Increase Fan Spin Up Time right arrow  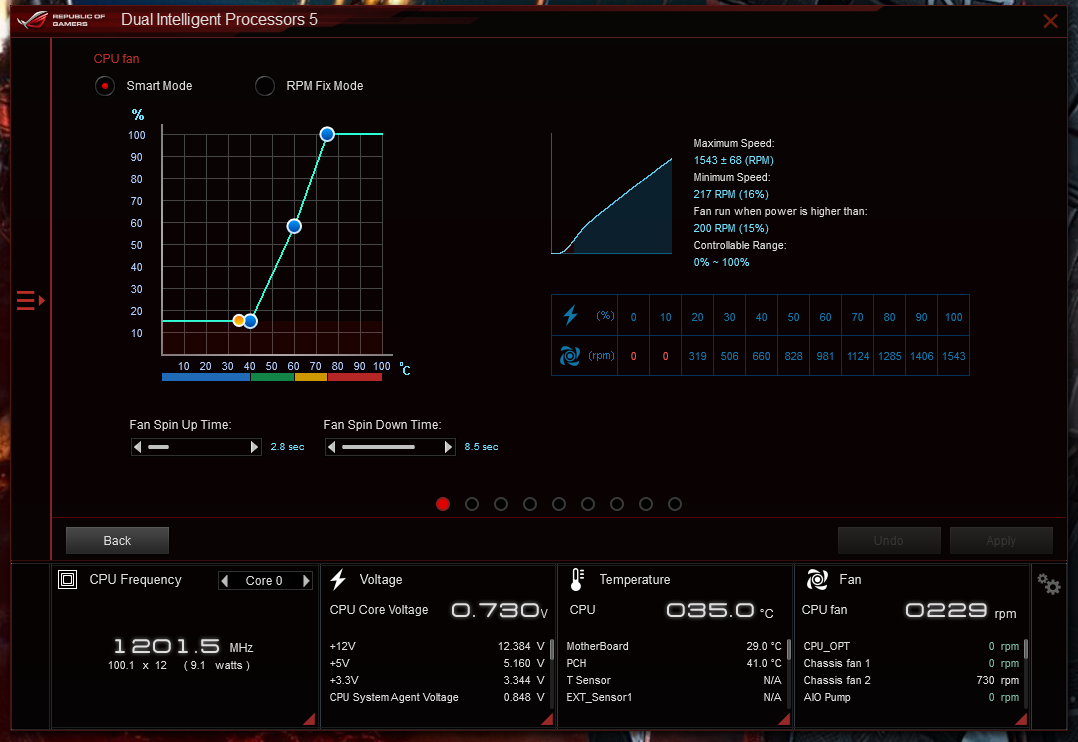(x=254, y=447)
